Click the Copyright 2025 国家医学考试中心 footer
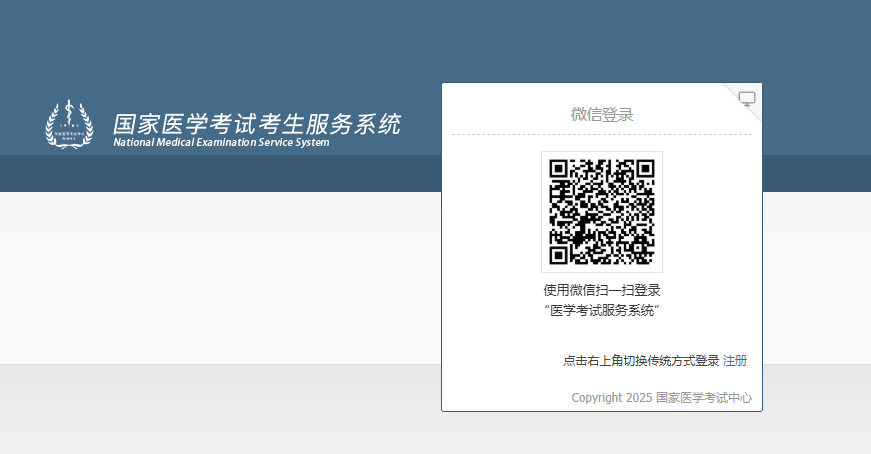This screenshot has width=871, height=454. click(662, 397)
